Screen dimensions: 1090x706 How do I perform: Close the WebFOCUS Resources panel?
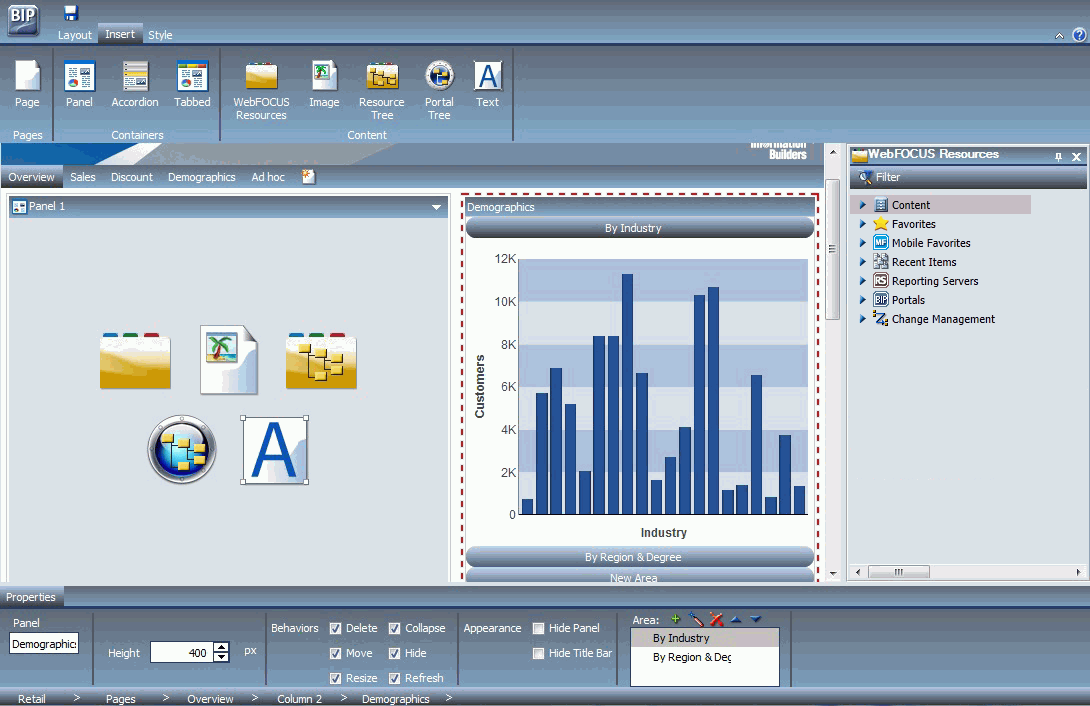coord(1076,157)
